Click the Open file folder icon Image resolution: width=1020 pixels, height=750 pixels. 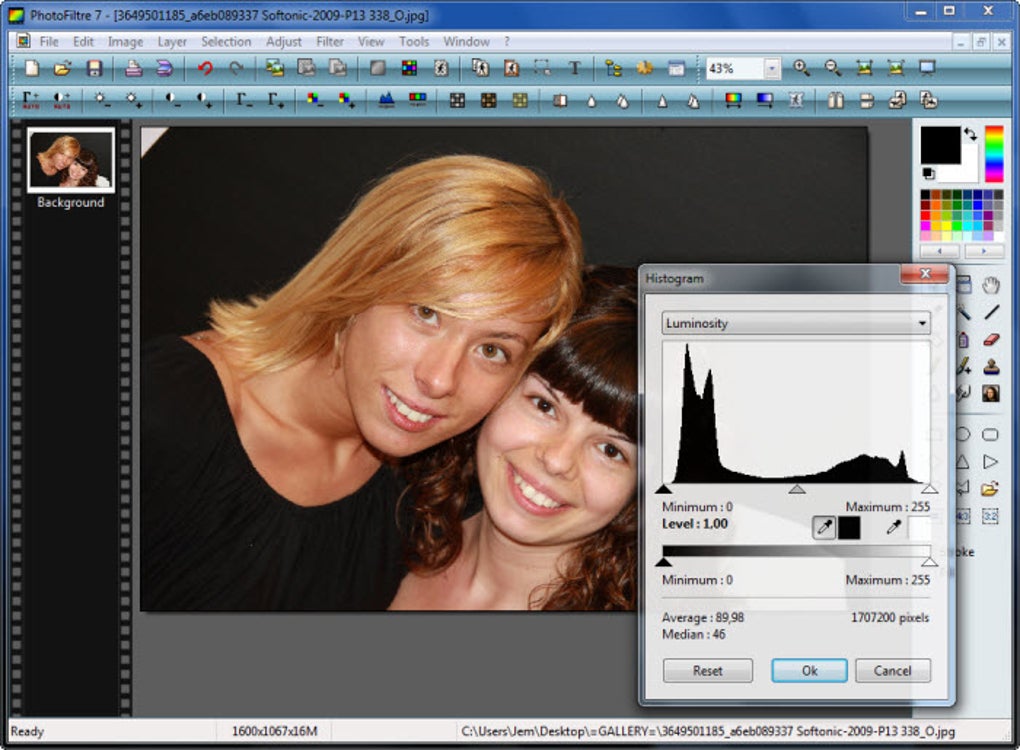[62, 68]
